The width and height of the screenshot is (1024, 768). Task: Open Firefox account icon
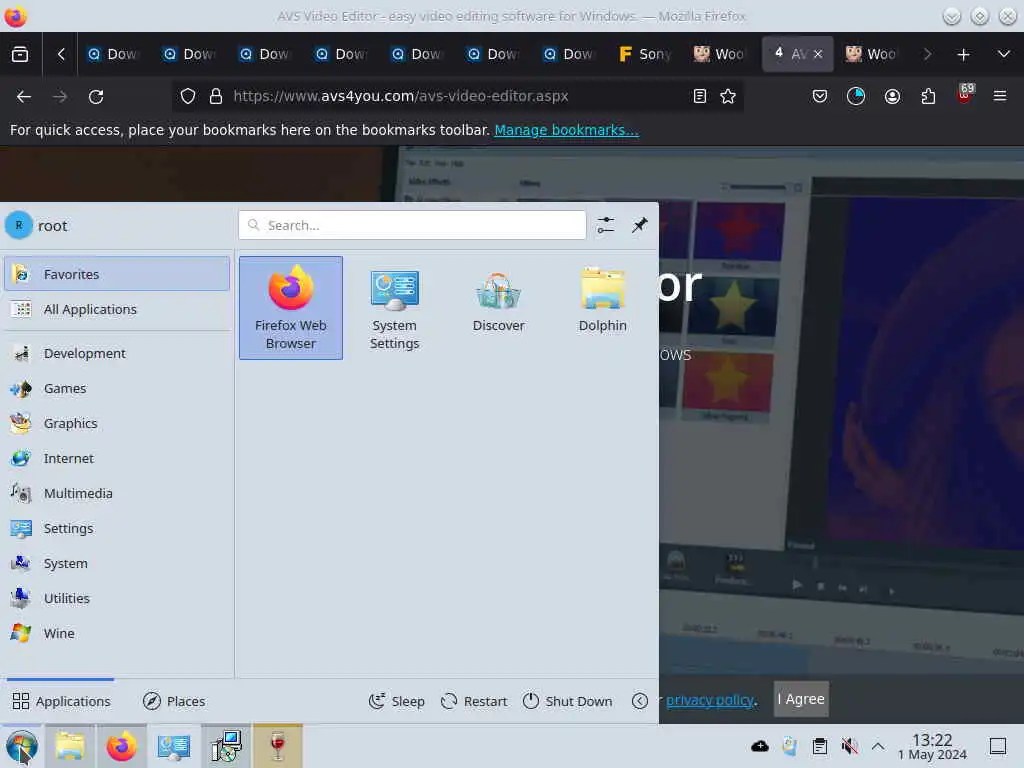892,97
